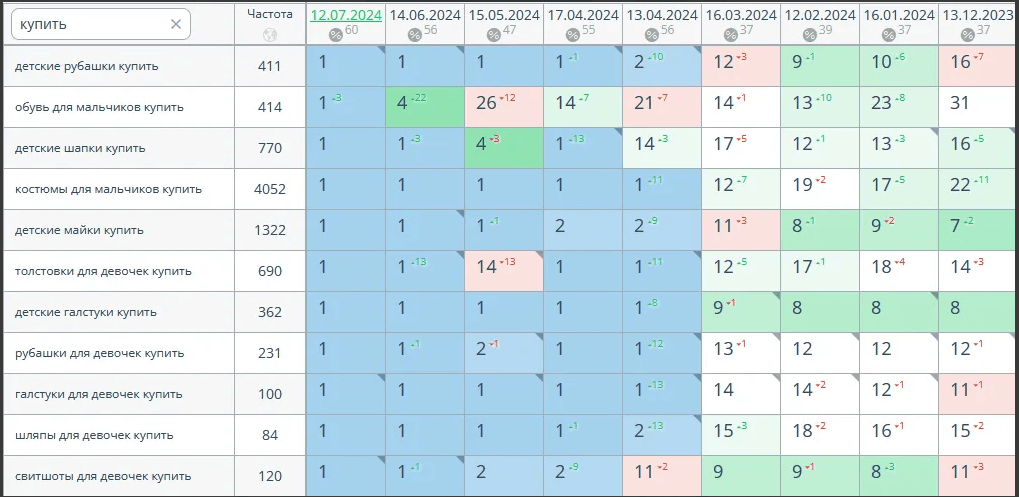Focus the search field containing 'купить'
Image resolution: width=1019 pixels, height=497 pixels.
(88, 24)
